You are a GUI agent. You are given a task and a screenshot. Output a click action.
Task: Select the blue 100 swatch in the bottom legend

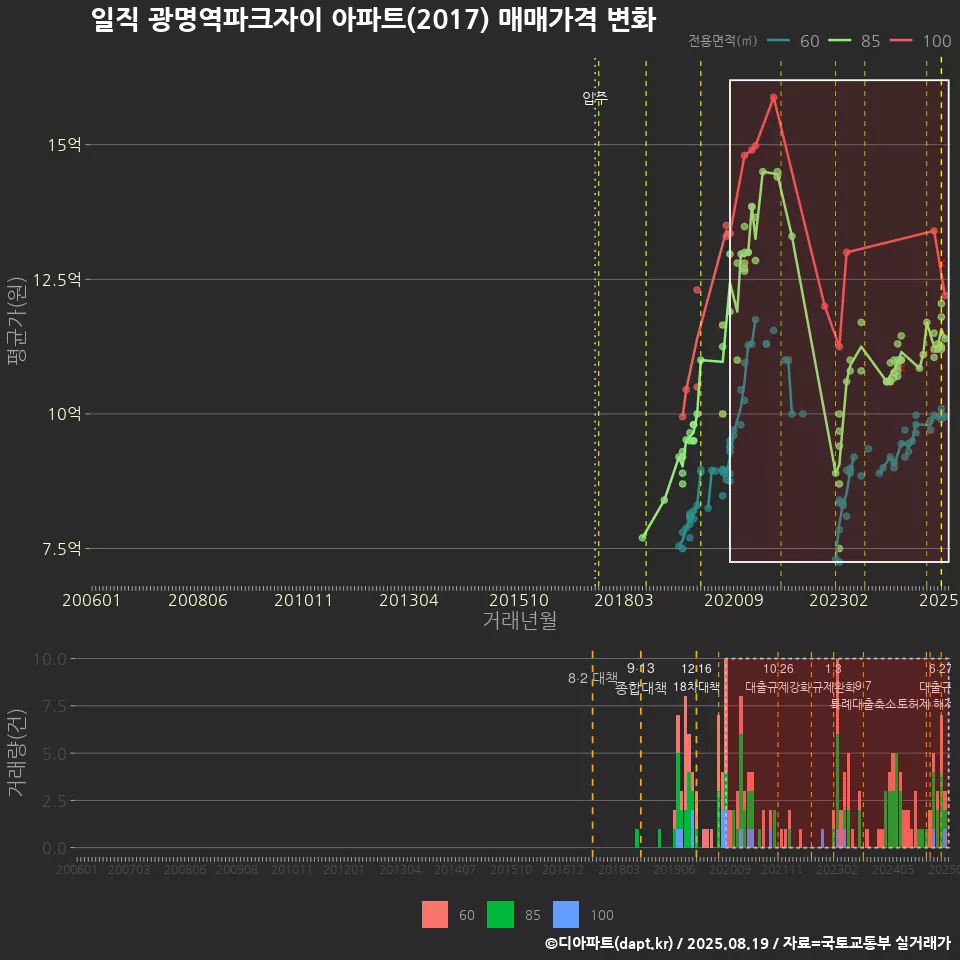coord(566,915)
